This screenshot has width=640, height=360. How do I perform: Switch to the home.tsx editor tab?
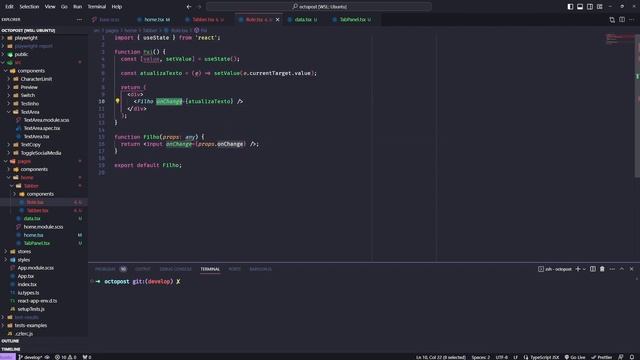(x=154, y=20)
